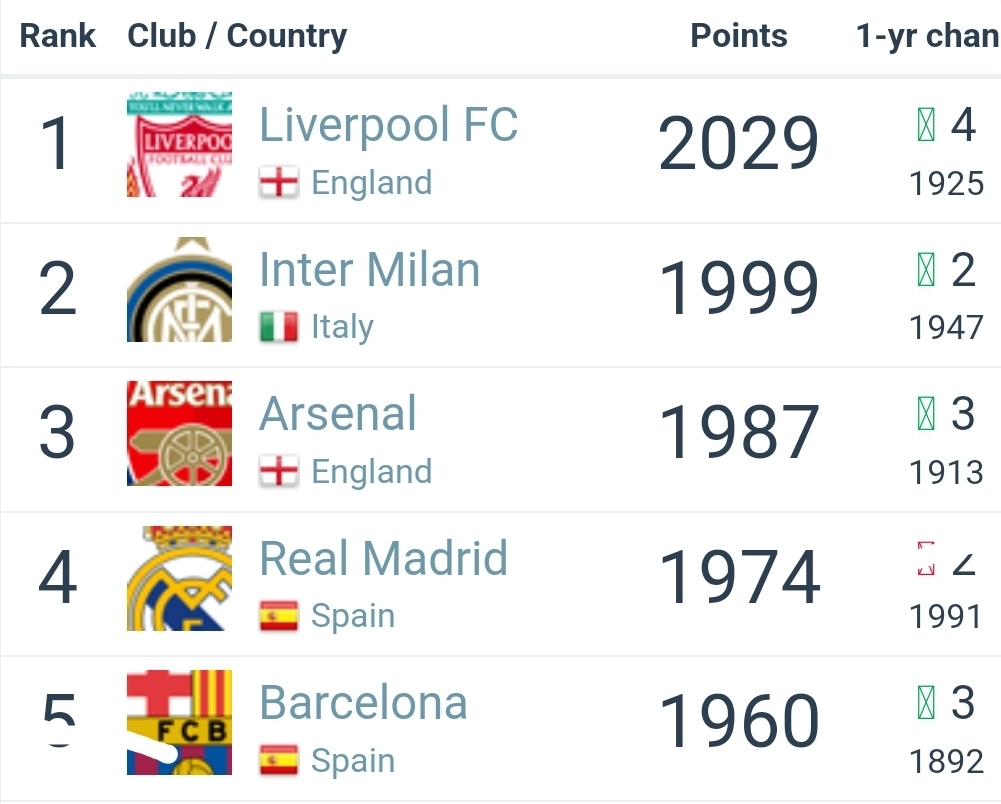The width and height of the screenshot is (1001, 804).
Task: Click the Italy flag icon
Action: point(278,327)
